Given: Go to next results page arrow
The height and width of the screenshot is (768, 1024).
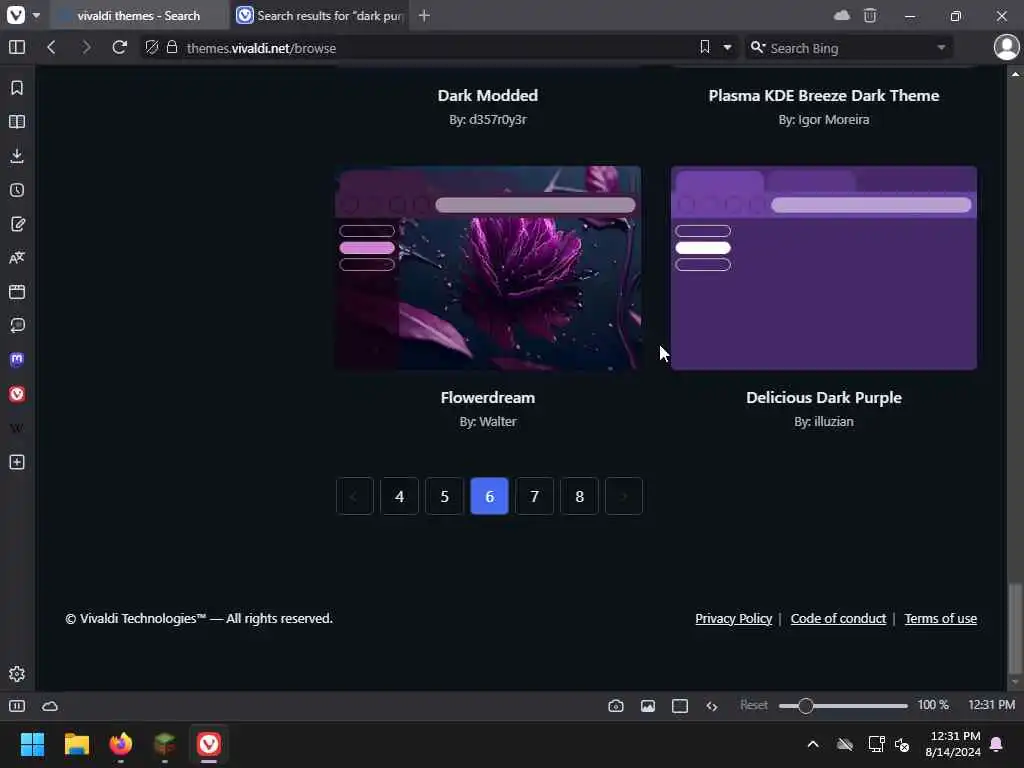Looking at the screenshot, I should (624, 496).
